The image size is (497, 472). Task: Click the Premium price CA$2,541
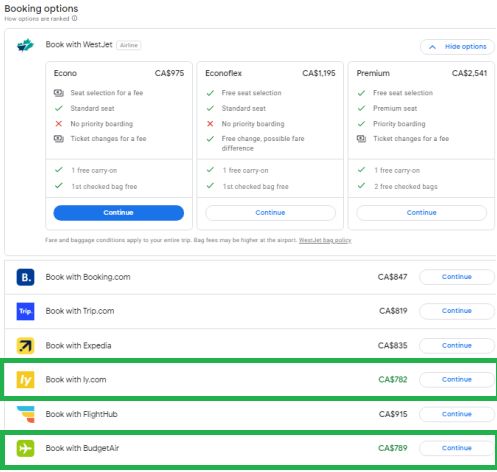[470, 73]
